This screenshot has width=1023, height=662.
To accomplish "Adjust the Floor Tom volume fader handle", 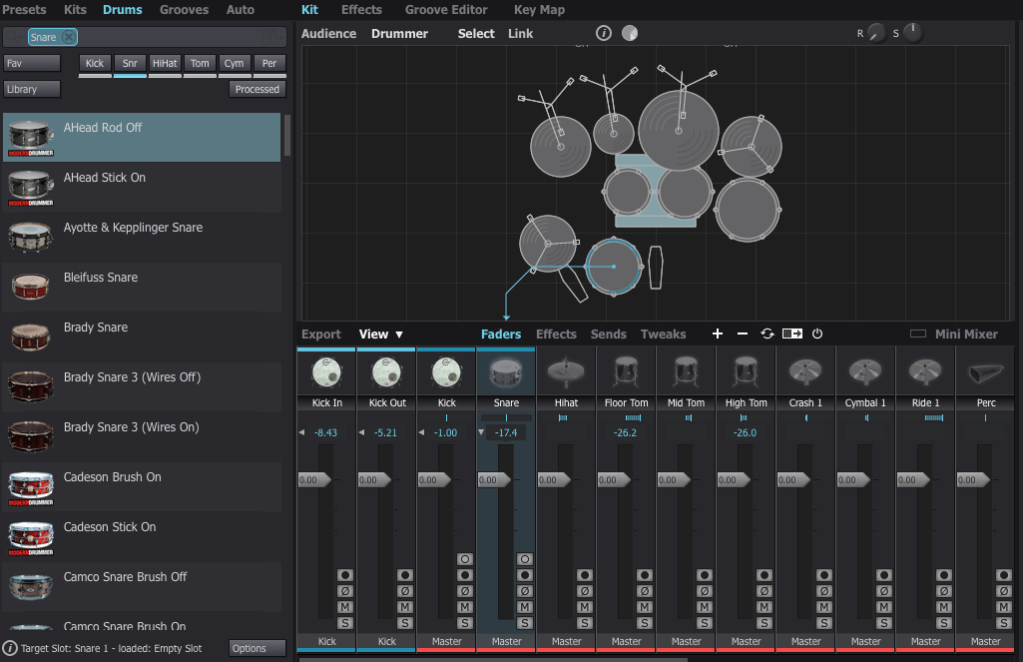I will point(614,480).
